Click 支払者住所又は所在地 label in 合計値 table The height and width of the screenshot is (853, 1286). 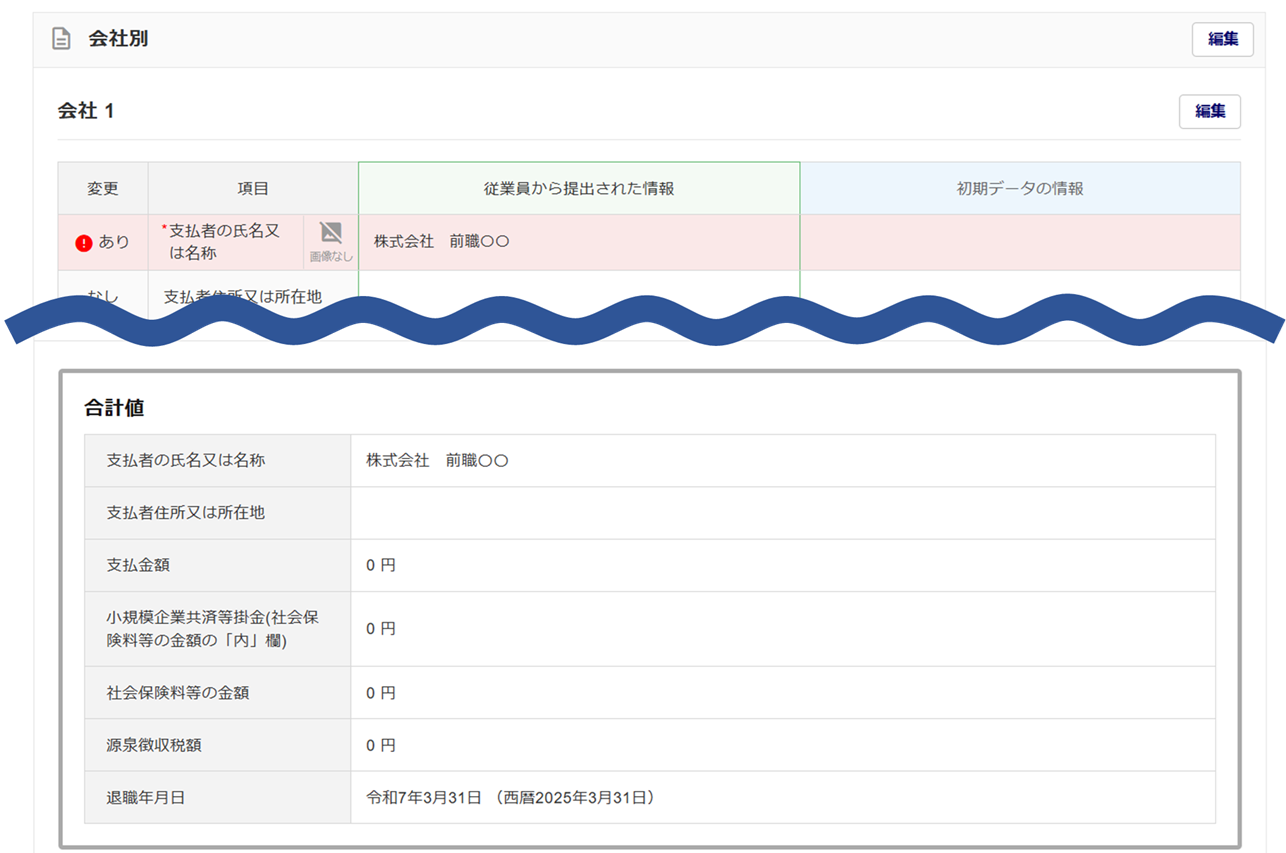tap(186, 512)
